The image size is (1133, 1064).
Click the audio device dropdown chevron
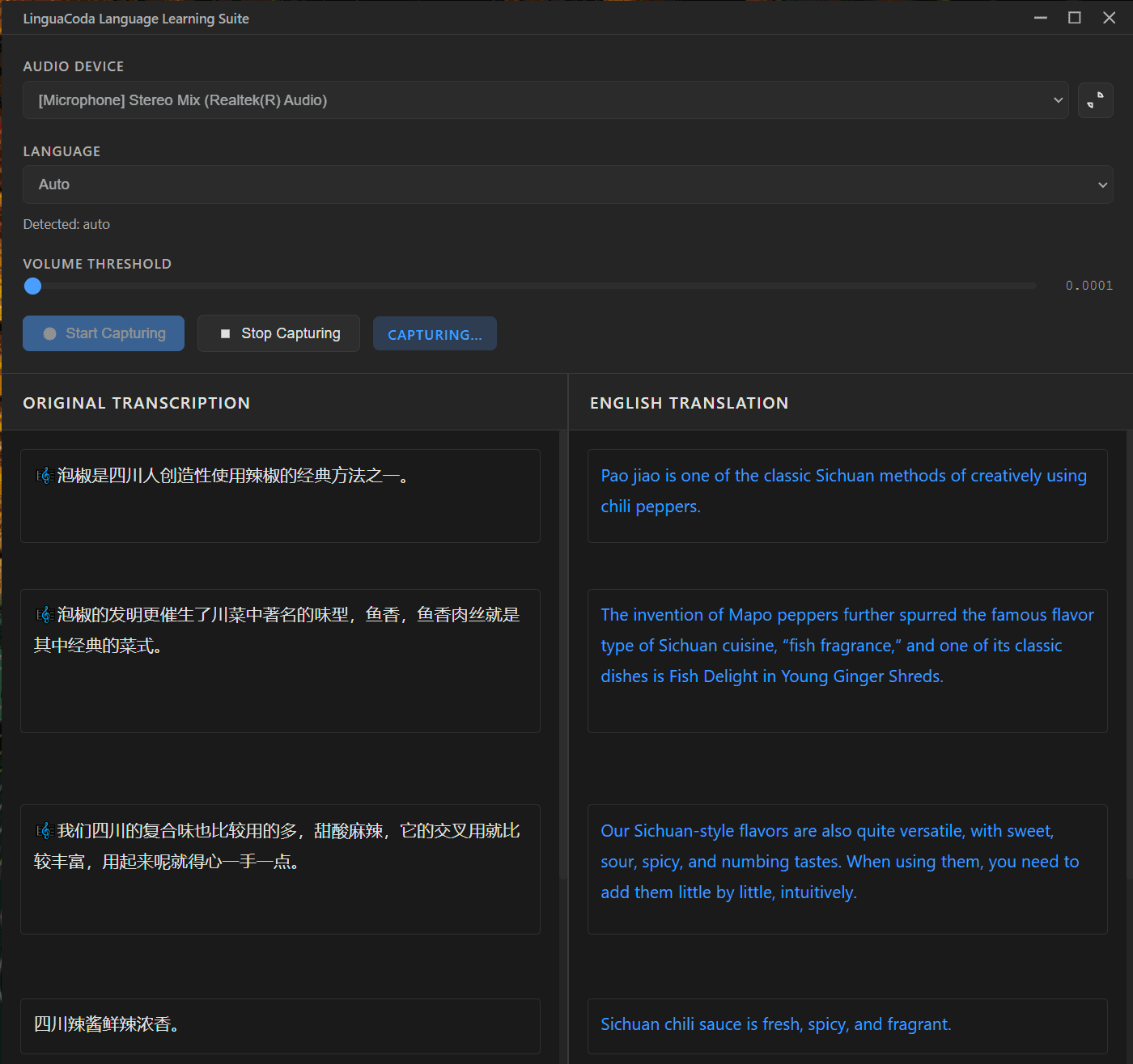[1058, 100]
